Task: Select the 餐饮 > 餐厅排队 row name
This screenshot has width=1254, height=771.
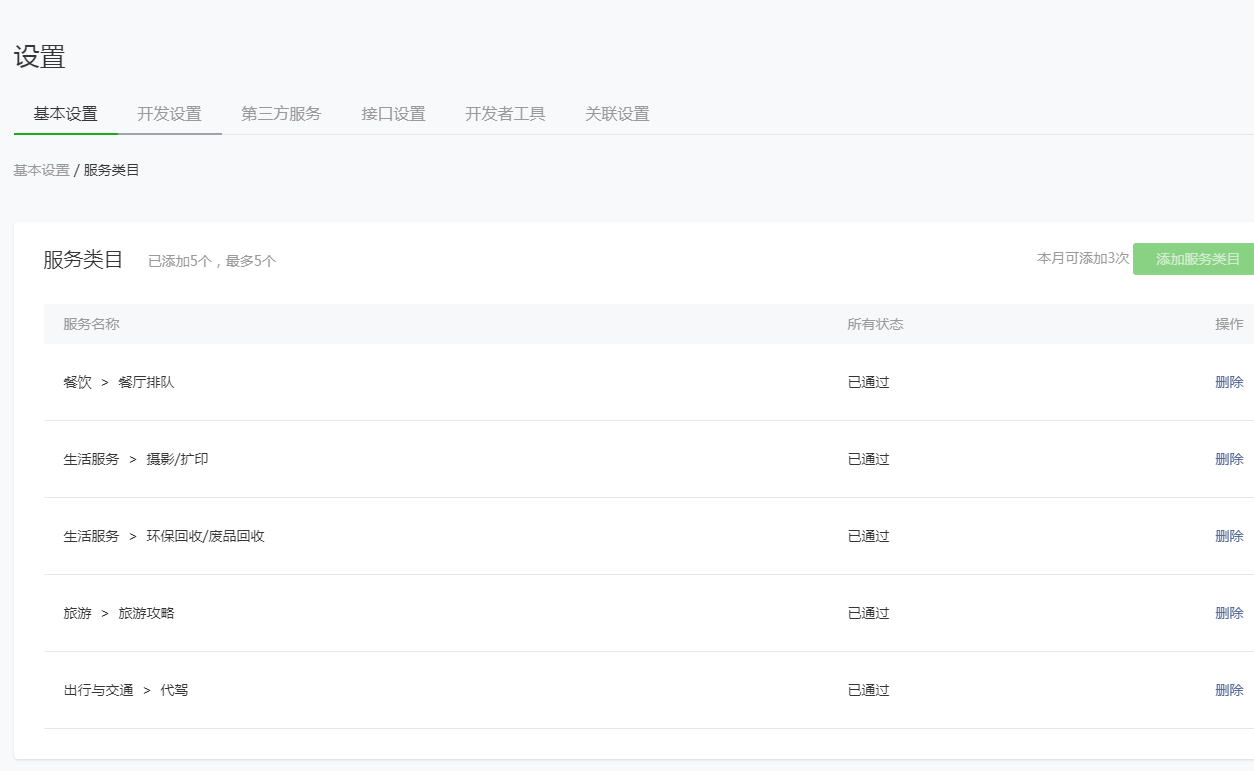Action: pos(119,382)
